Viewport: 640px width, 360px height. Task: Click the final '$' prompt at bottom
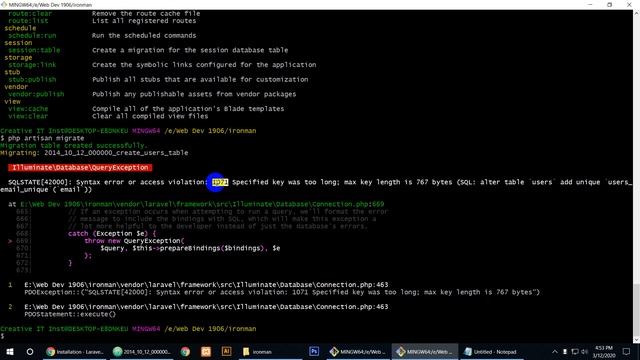pyautogui.click(x=2, y=336)
